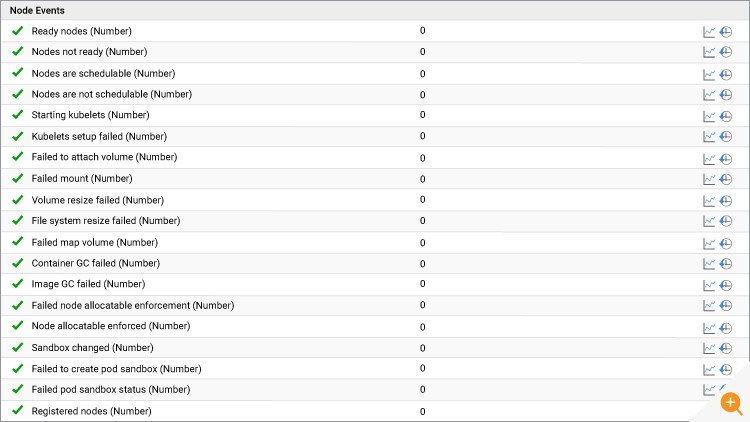750x422 pixels.
Task: Open graph icon for Failed pod sandbox status
Action: click(x=709, y=390)
